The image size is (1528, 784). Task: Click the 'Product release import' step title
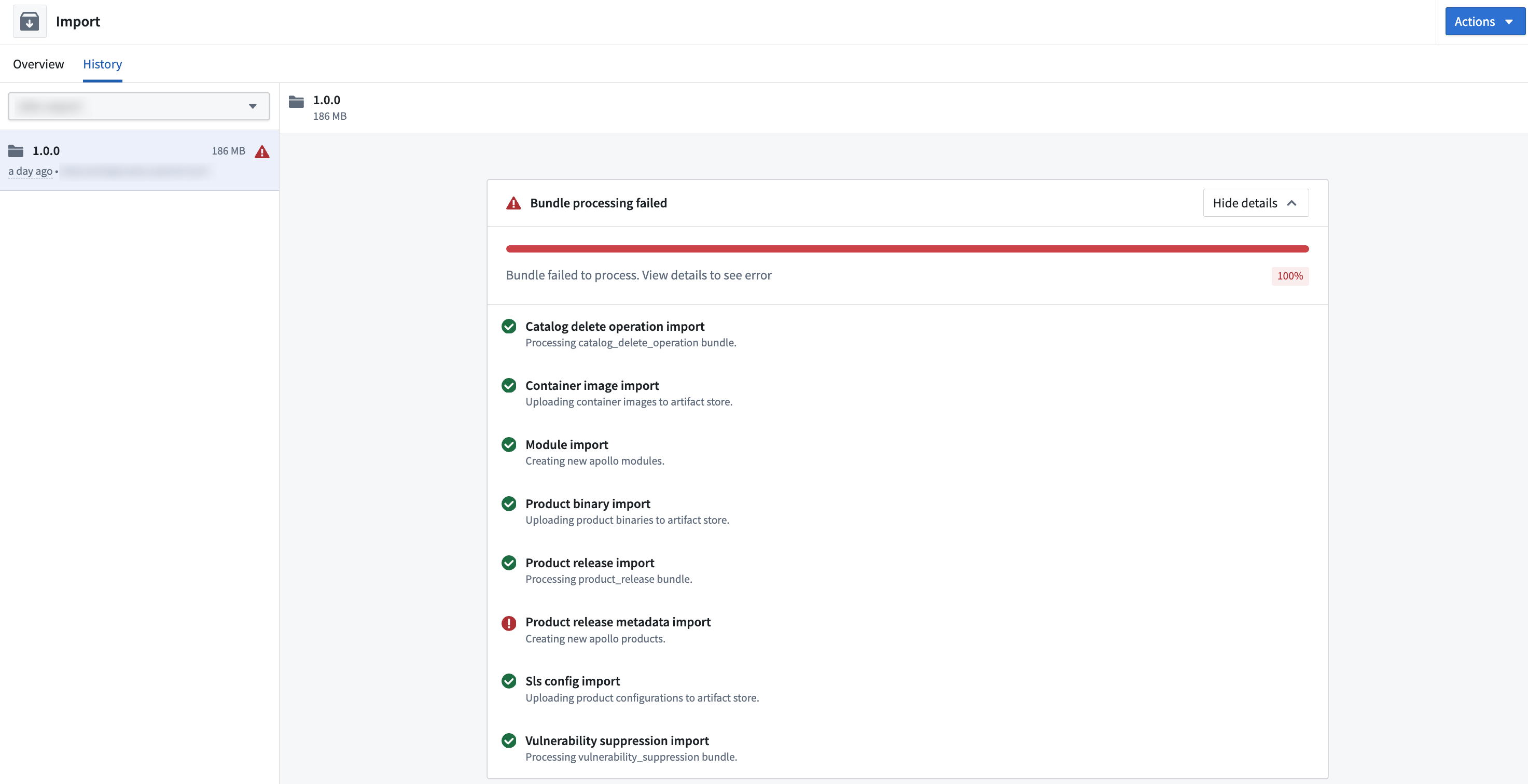pyautogui.click(x=590, y=563)
